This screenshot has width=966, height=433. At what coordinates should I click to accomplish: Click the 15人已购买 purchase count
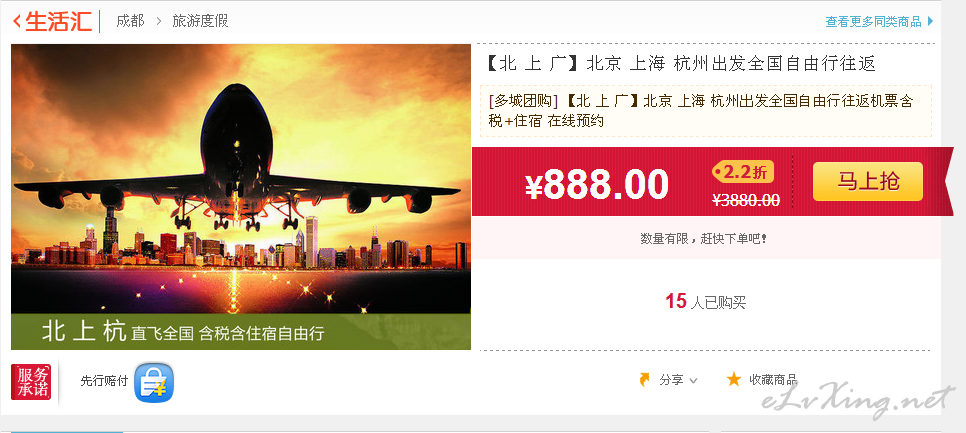click(x=705, y=301)
